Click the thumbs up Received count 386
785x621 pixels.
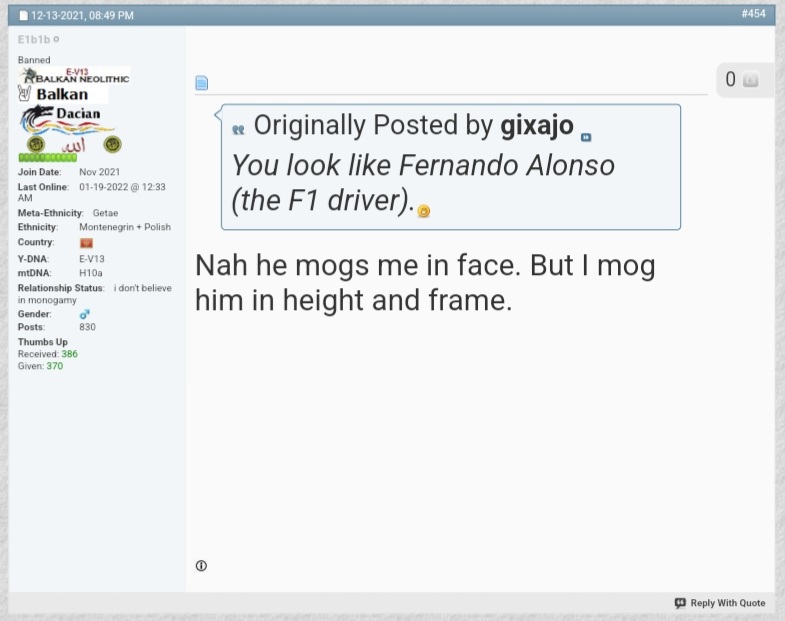pyautogui.click(x=70, y=354)
